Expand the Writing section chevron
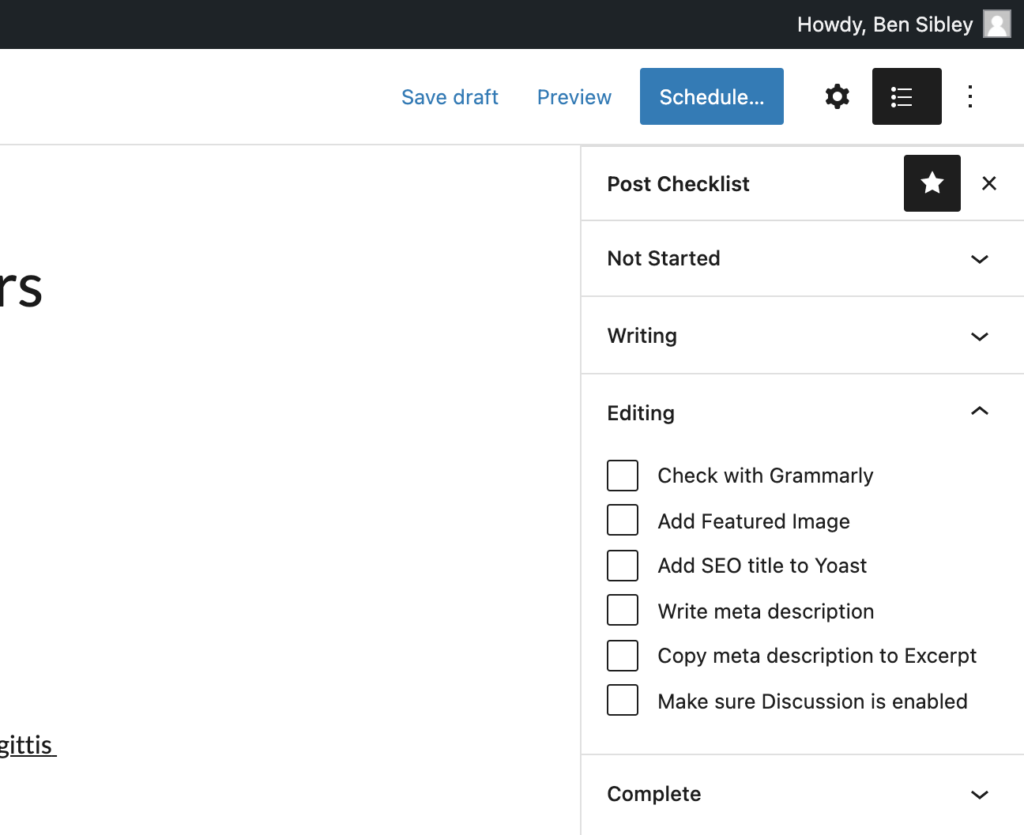 (979, 337)
